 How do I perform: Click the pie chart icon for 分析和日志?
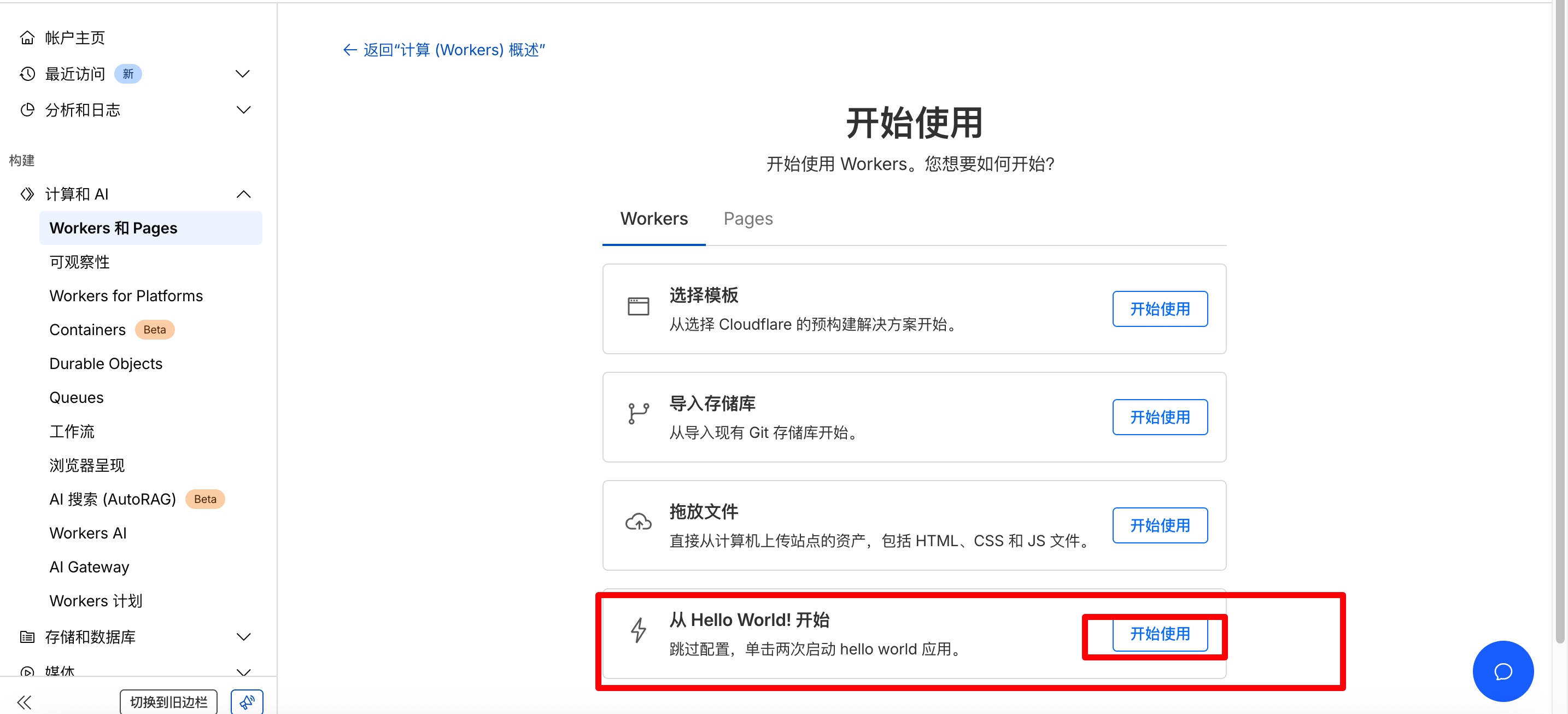pyautogui.click(x=27, y=109)
